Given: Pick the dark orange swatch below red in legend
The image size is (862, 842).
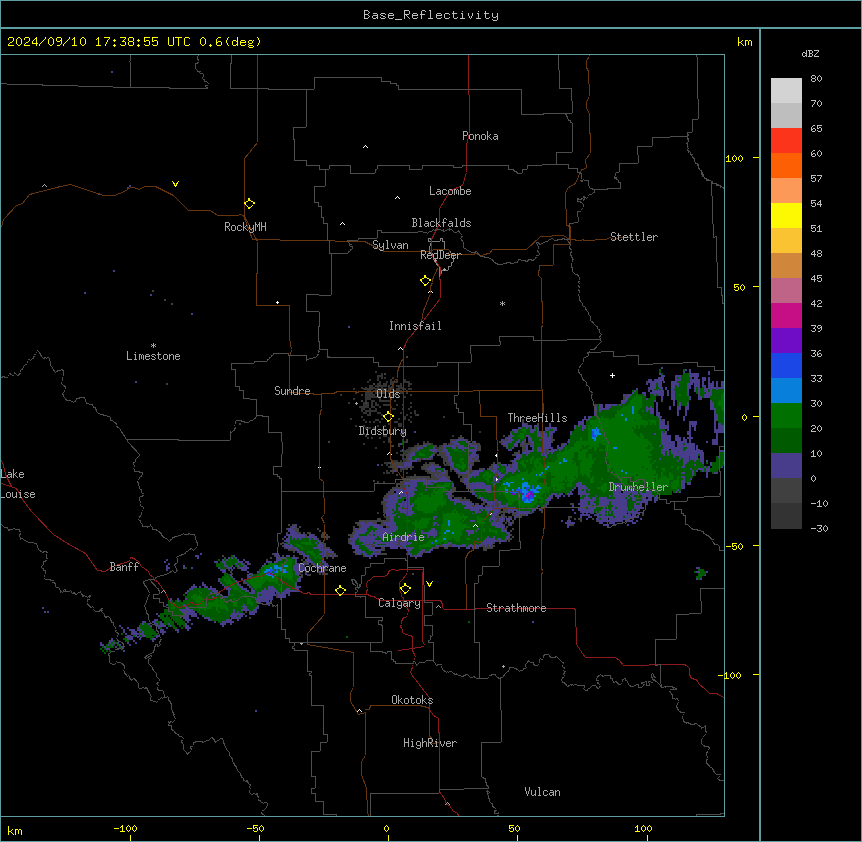Looking at the screenshot, I should click(786, 165).
